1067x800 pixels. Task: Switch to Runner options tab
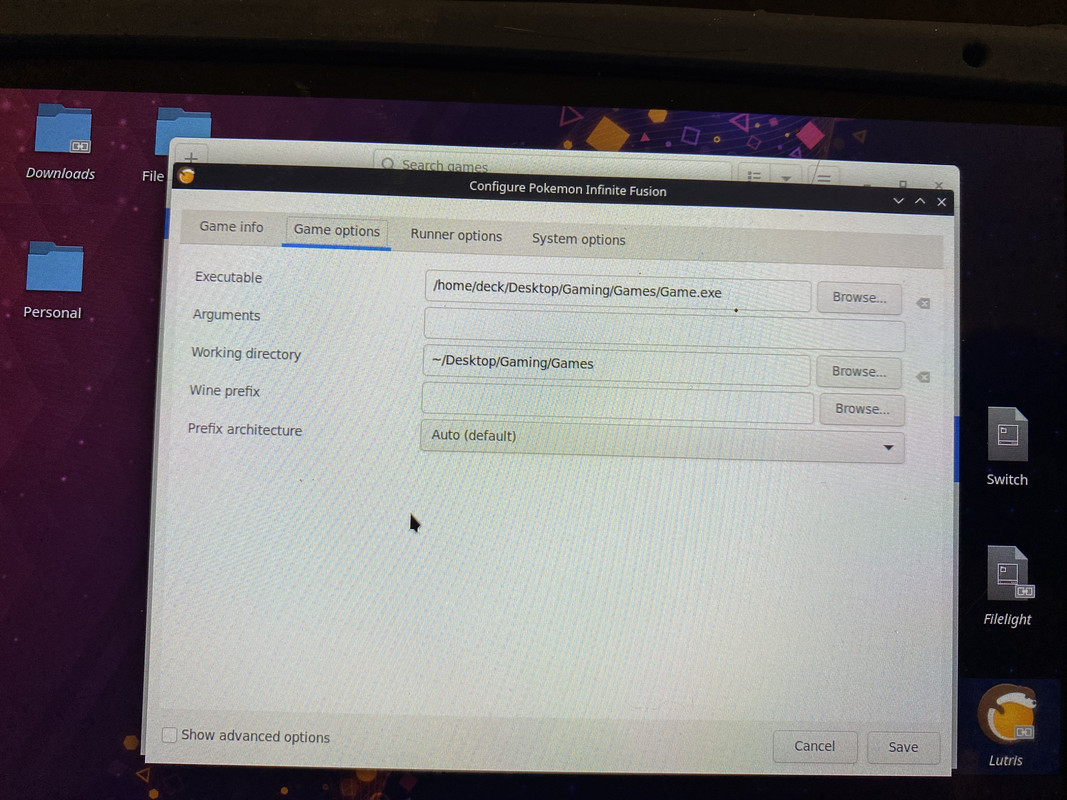coord(456,235)
